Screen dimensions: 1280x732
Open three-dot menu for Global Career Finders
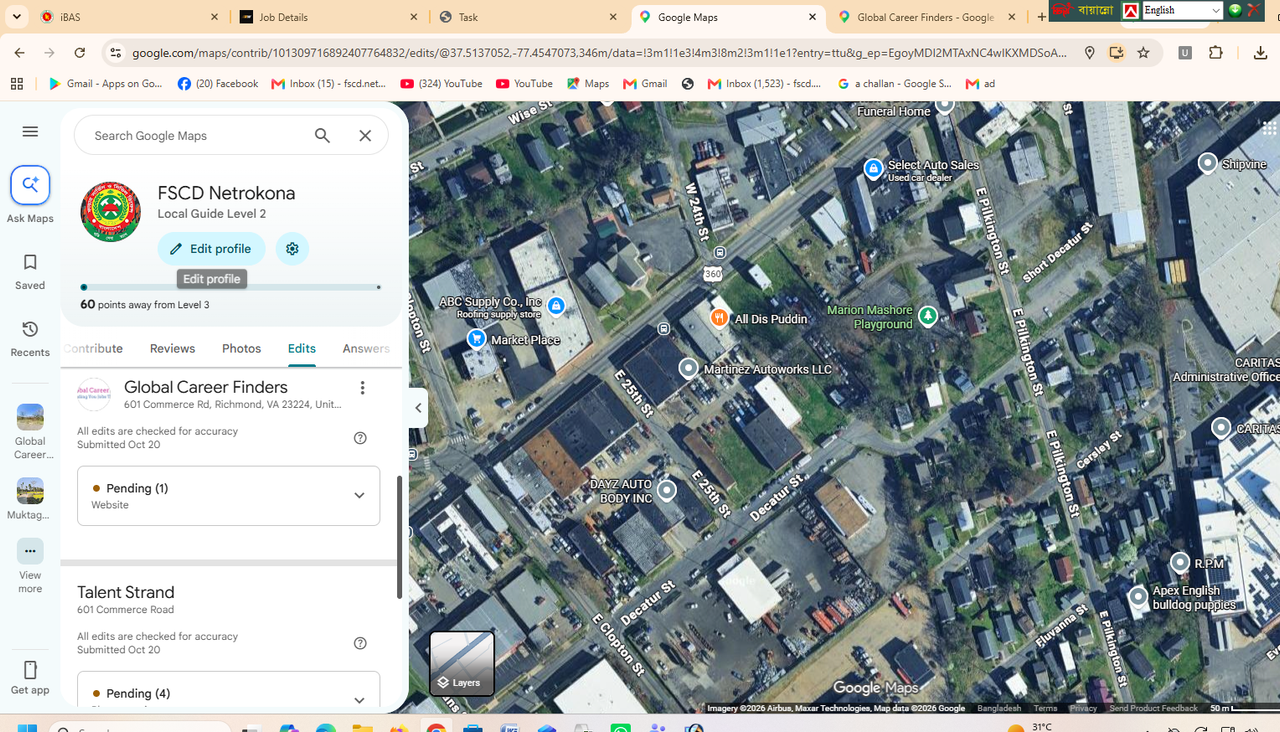[x=362, y=388]
